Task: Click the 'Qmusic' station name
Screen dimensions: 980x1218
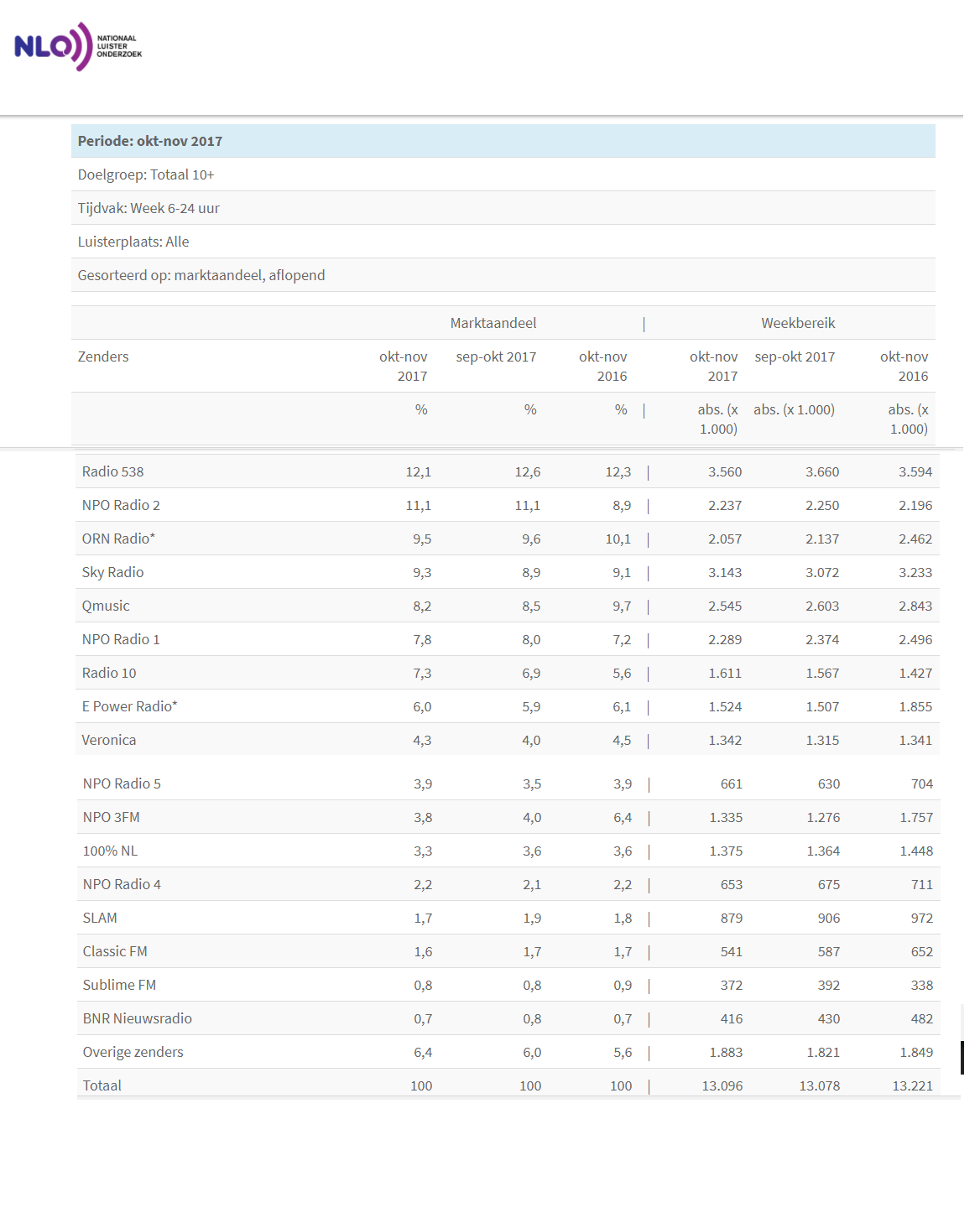Action: [106, 606]
